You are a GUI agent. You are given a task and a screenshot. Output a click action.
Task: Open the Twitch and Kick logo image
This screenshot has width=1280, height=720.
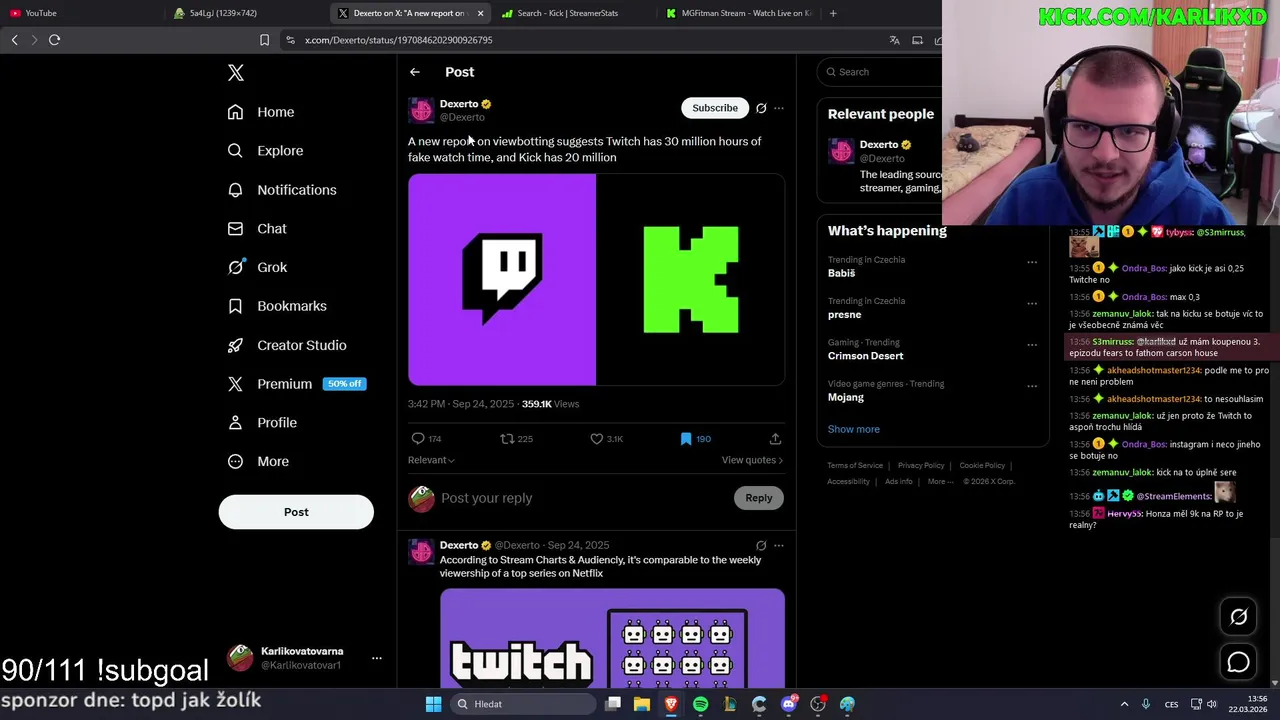pyautogui.click(x=596, y=280)
